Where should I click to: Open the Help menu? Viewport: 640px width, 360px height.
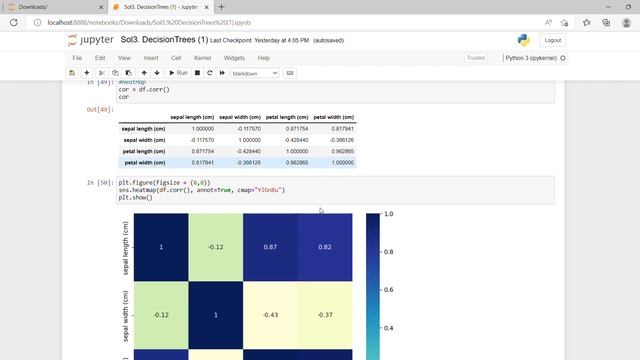coord(264,58)
